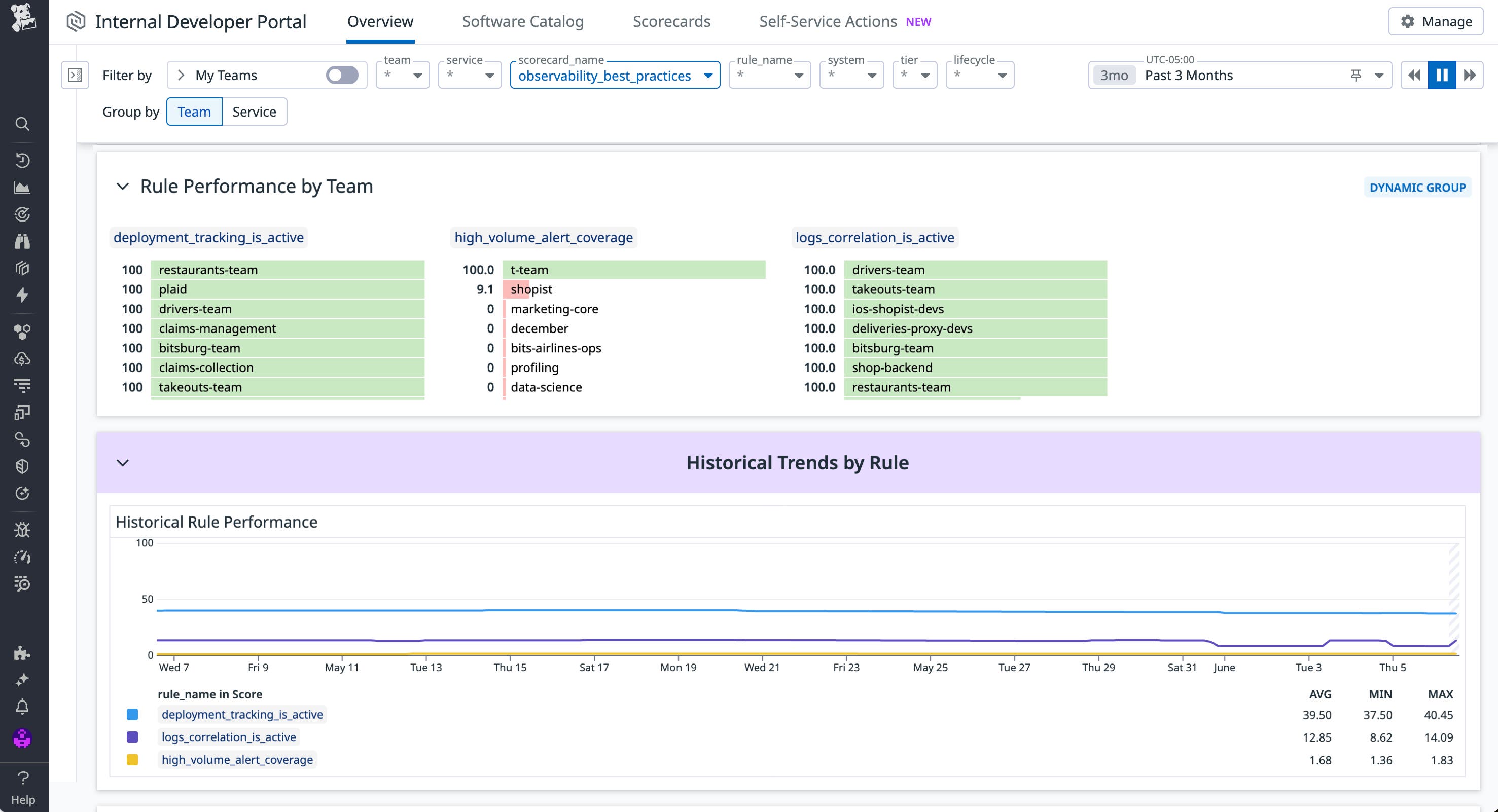
Task: Open Watchdog via the binoculars icon
Action: point(23,241)
